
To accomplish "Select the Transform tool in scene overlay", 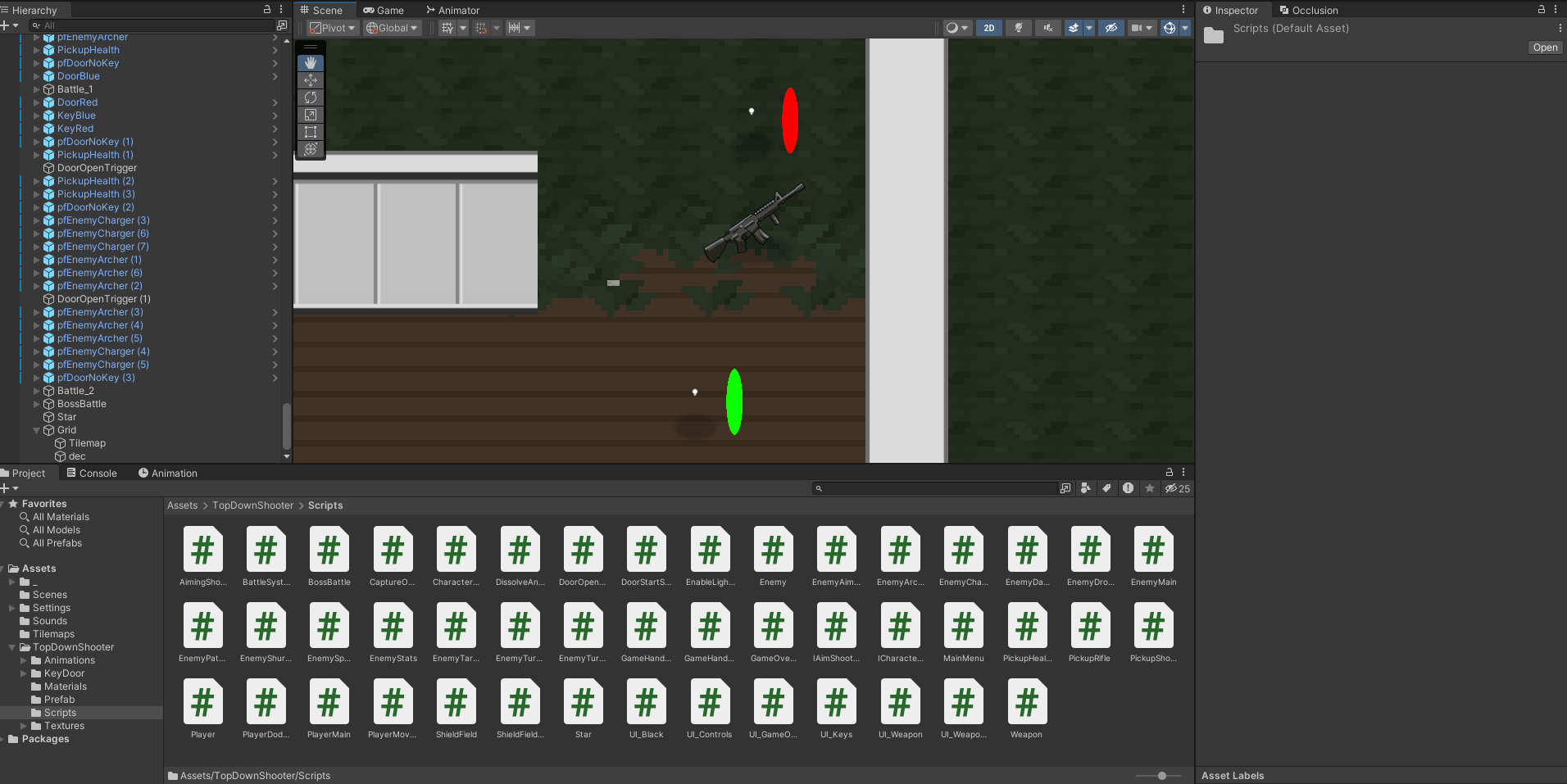I will 311,149.
